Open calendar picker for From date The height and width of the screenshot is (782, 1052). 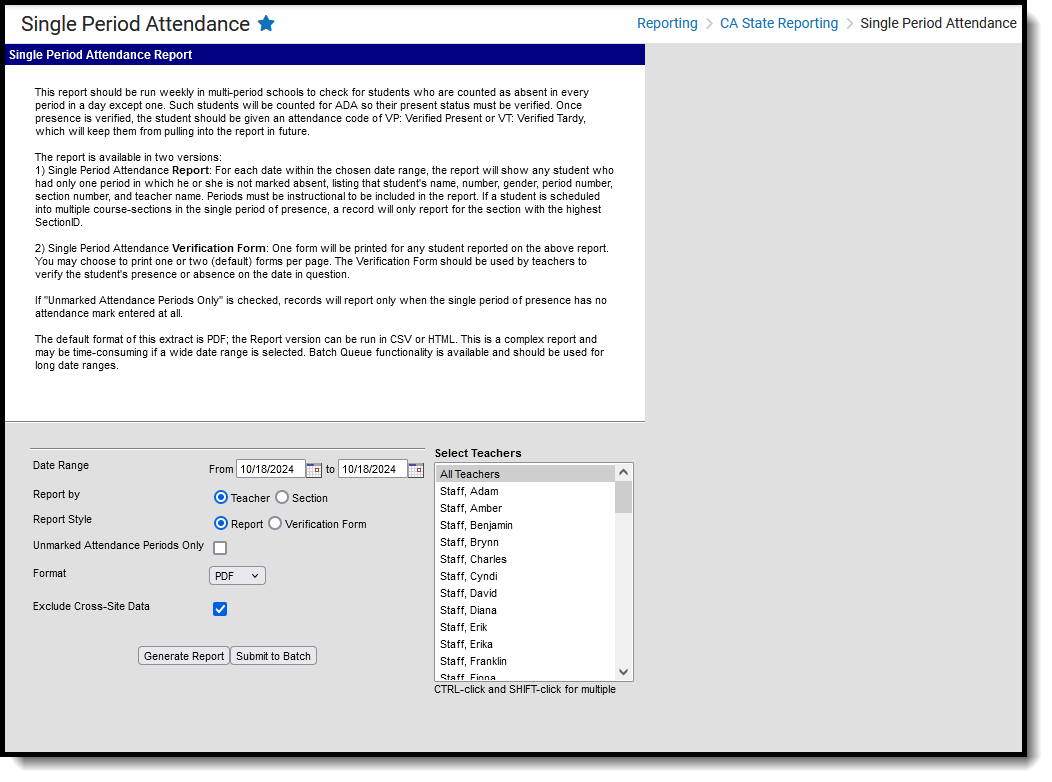pos(313,469)
